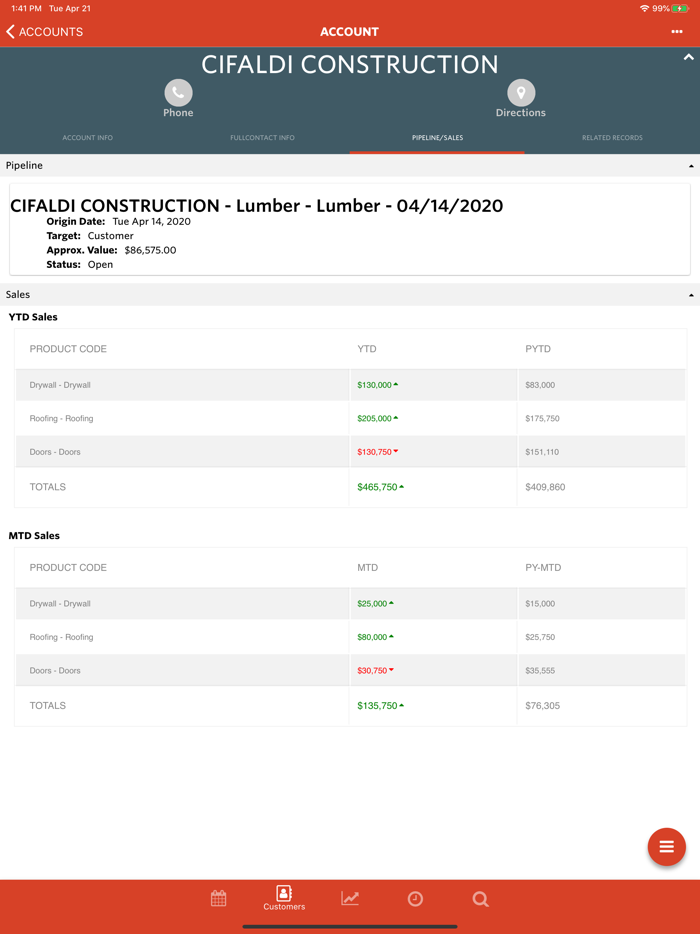Tap the Directions location pin icon

click(x=521, y=93)
